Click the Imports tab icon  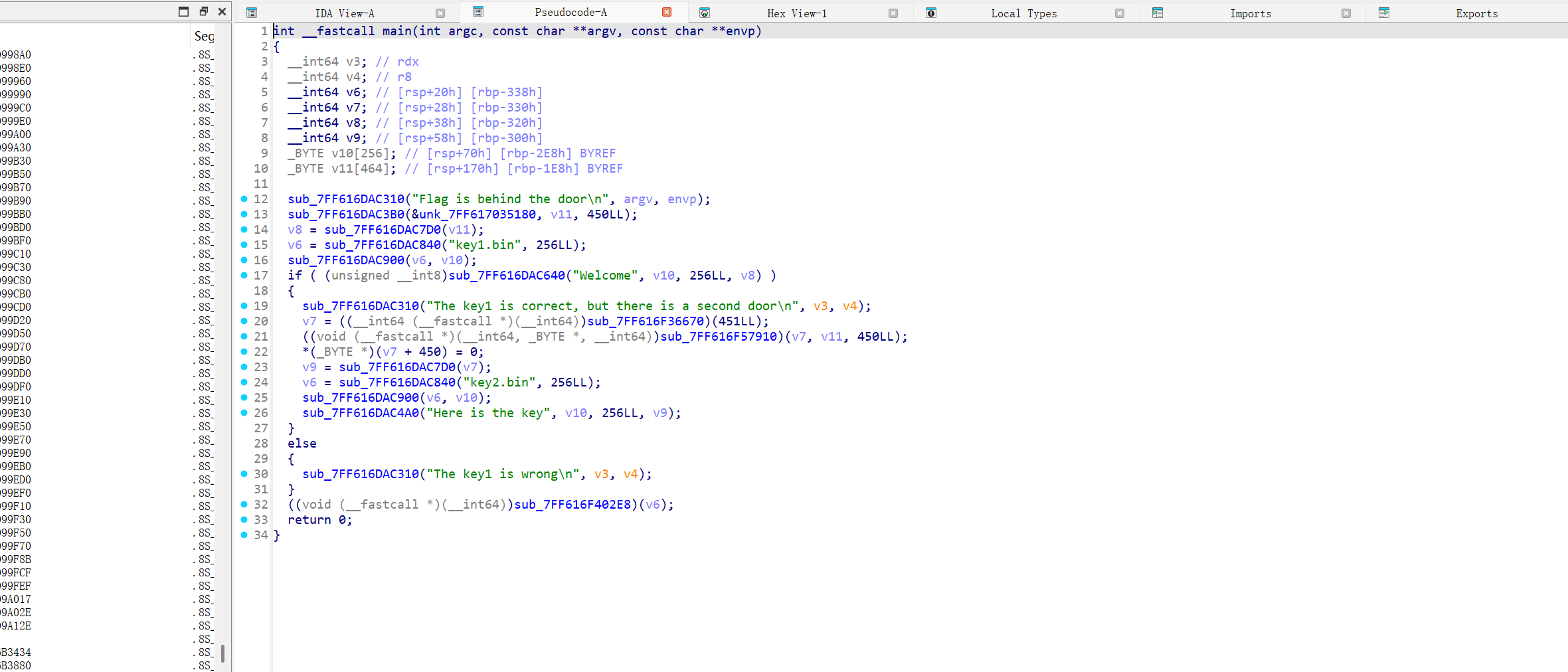pos(1158,13)
